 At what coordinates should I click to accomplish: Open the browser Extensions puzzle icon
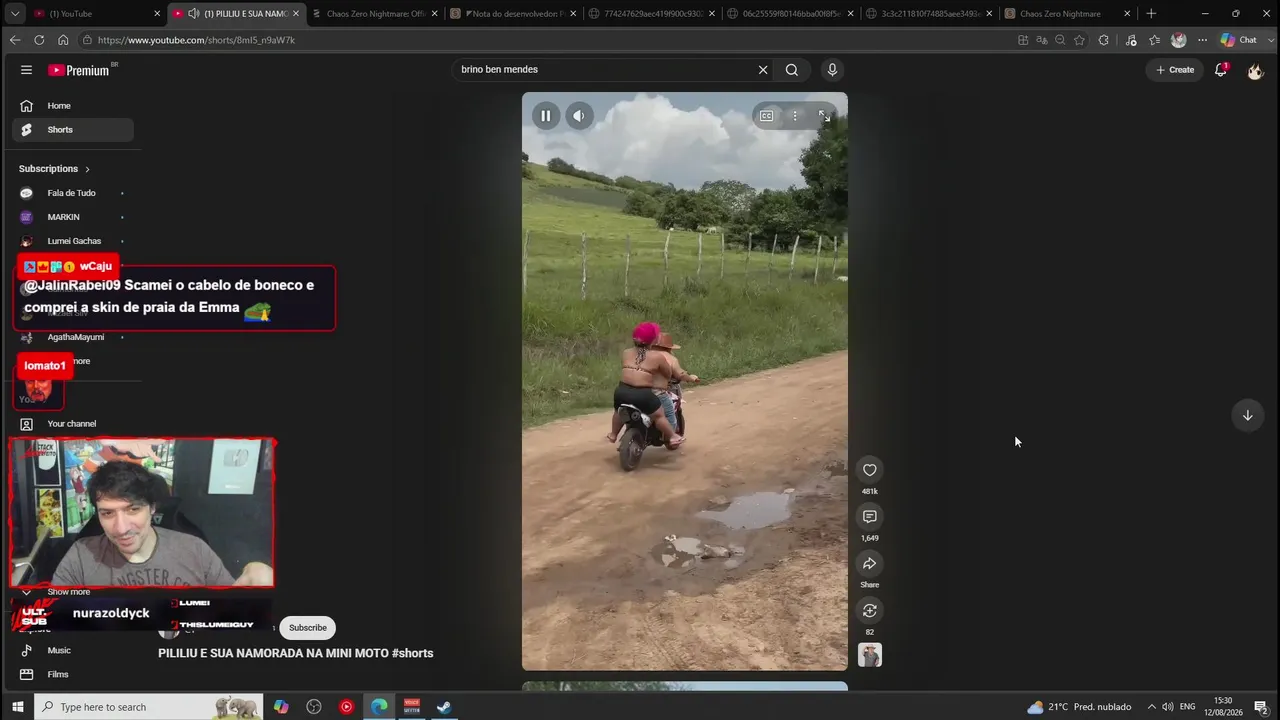click(1104, 40)
